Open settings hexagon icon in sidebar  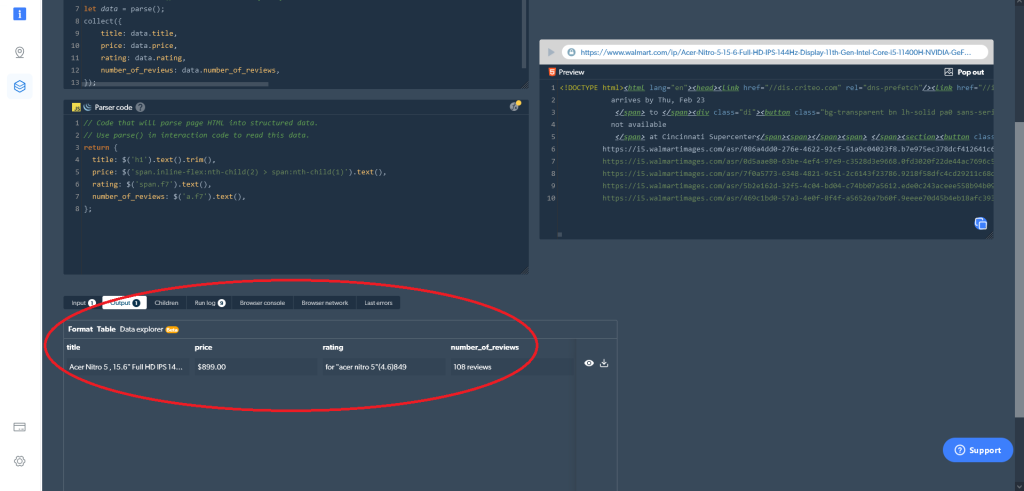pos(20,461)
